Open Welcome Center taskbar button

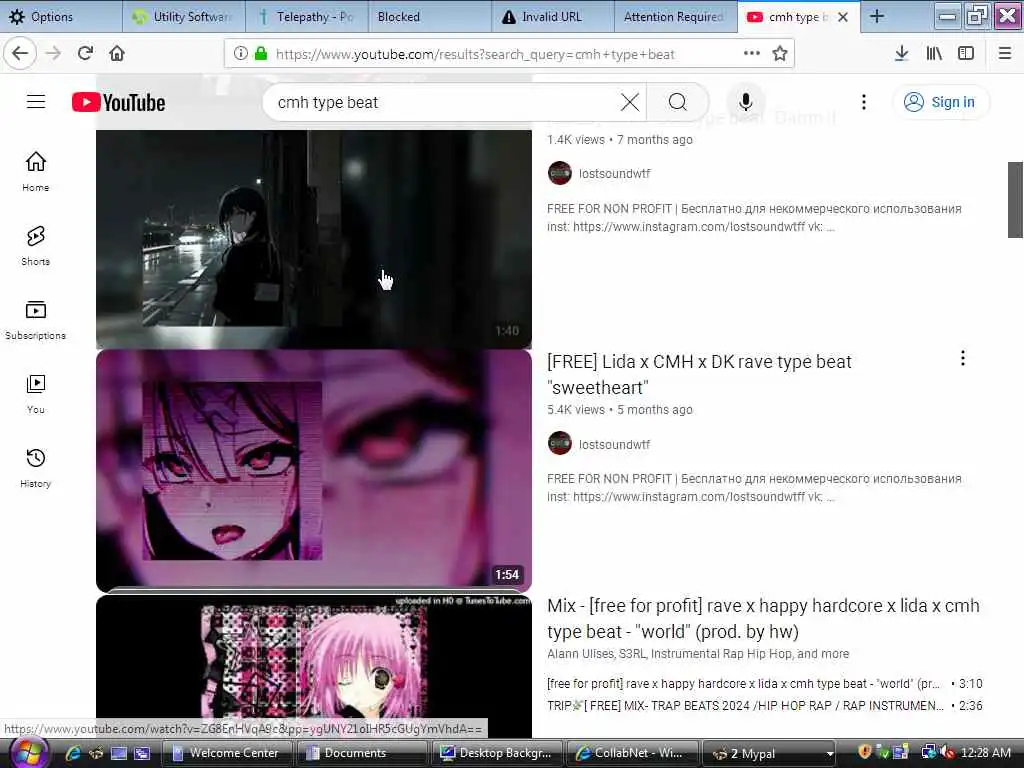[x=227, y=753]
